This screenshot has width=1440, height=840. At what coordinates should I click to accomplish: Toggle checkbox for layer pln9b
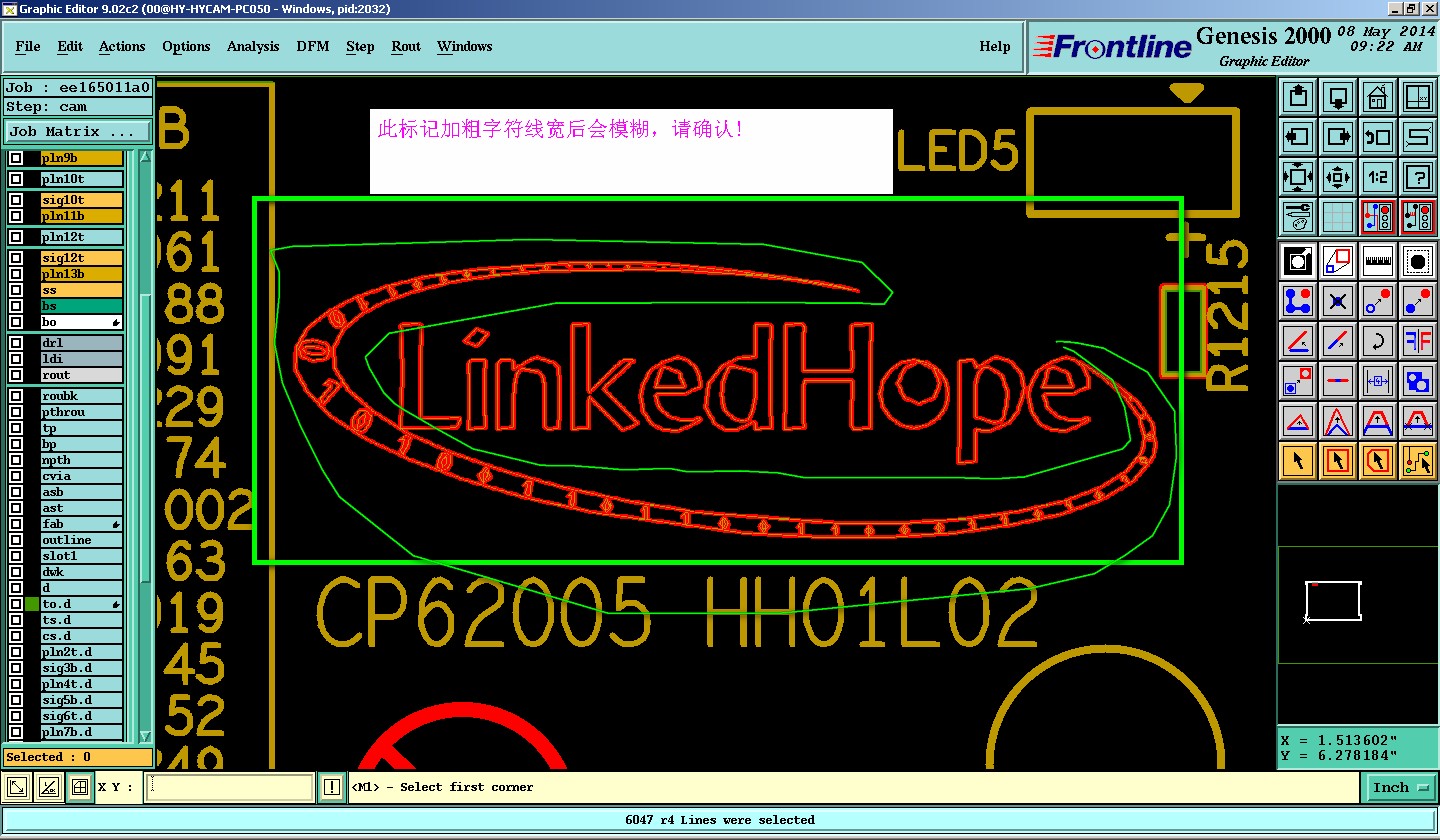16,158
